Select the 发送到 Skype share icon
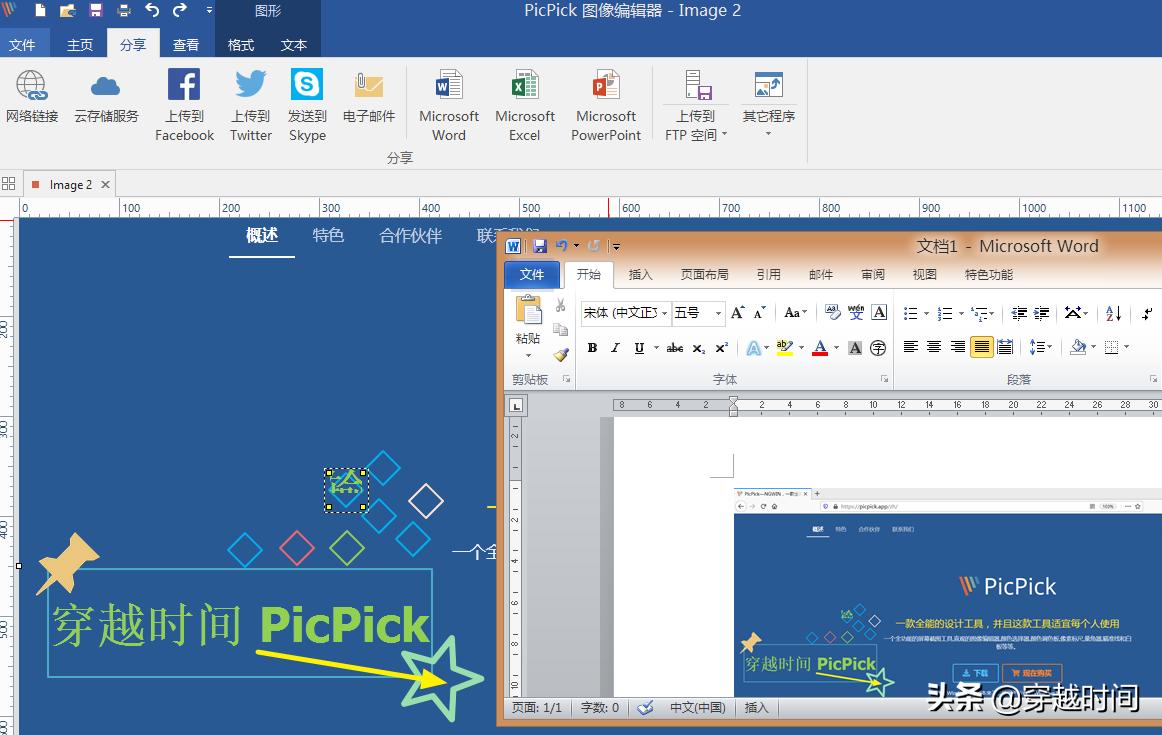The image size is (1162, 735). click(306, 100)
